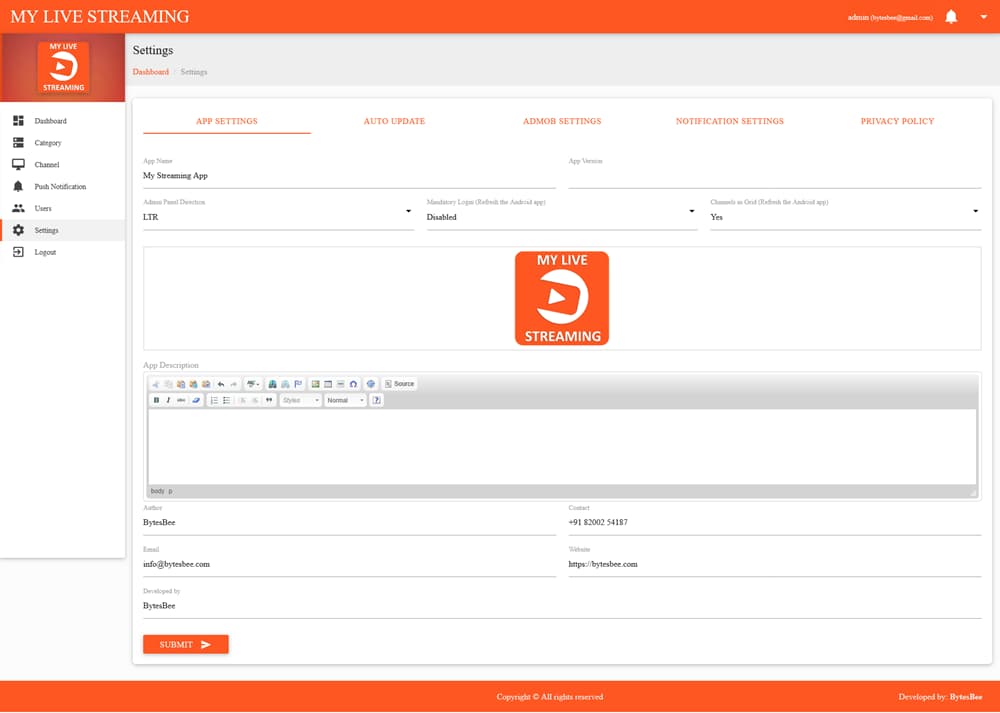Go to Category in the sidebar
The width and height of the screenshot is (1000, 713).
48,143
